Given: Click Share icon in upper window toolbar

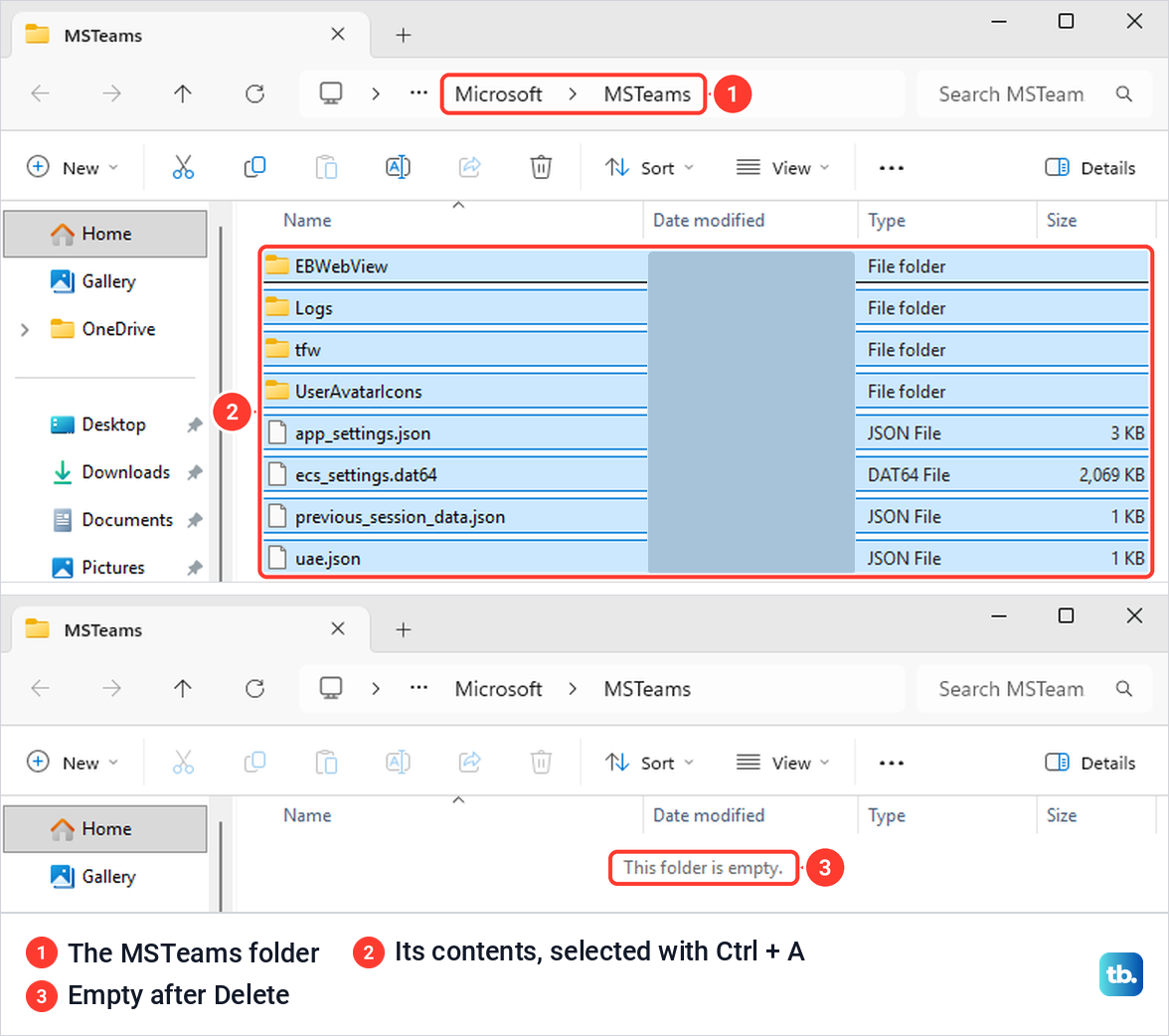Looking at the screenshot, I should click(x=469, y=167).
